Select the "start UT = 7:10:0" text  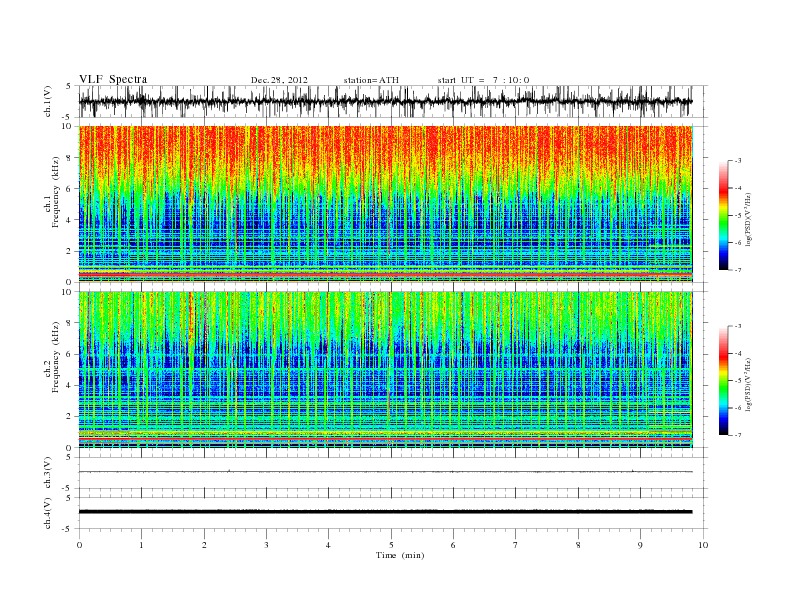point(483,80)
